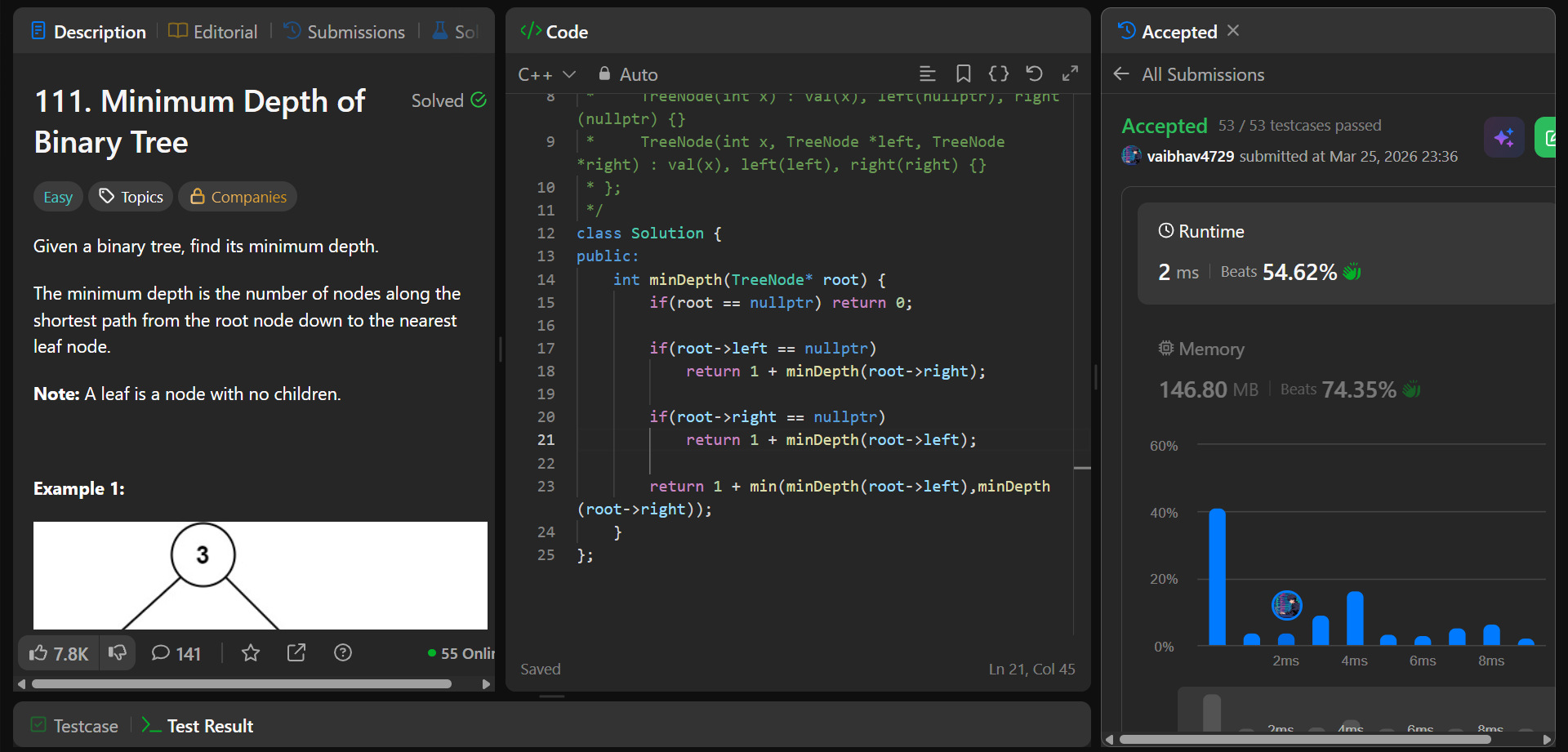Switch to the Editorial tab
The height and width of the screenshot is (752, 1568).
pos(213,32)
